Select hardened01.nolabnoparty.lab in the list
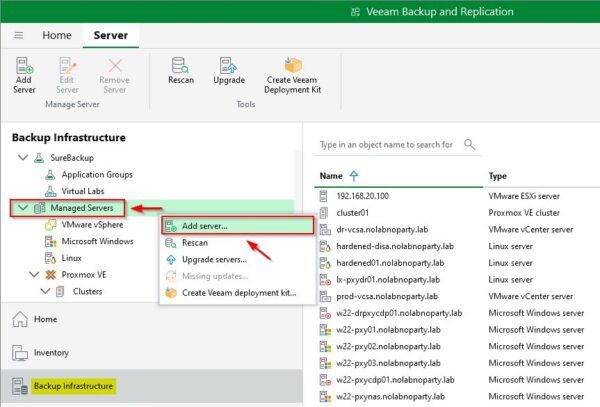The width and height of the screenshot is (600, 407). 390,263
